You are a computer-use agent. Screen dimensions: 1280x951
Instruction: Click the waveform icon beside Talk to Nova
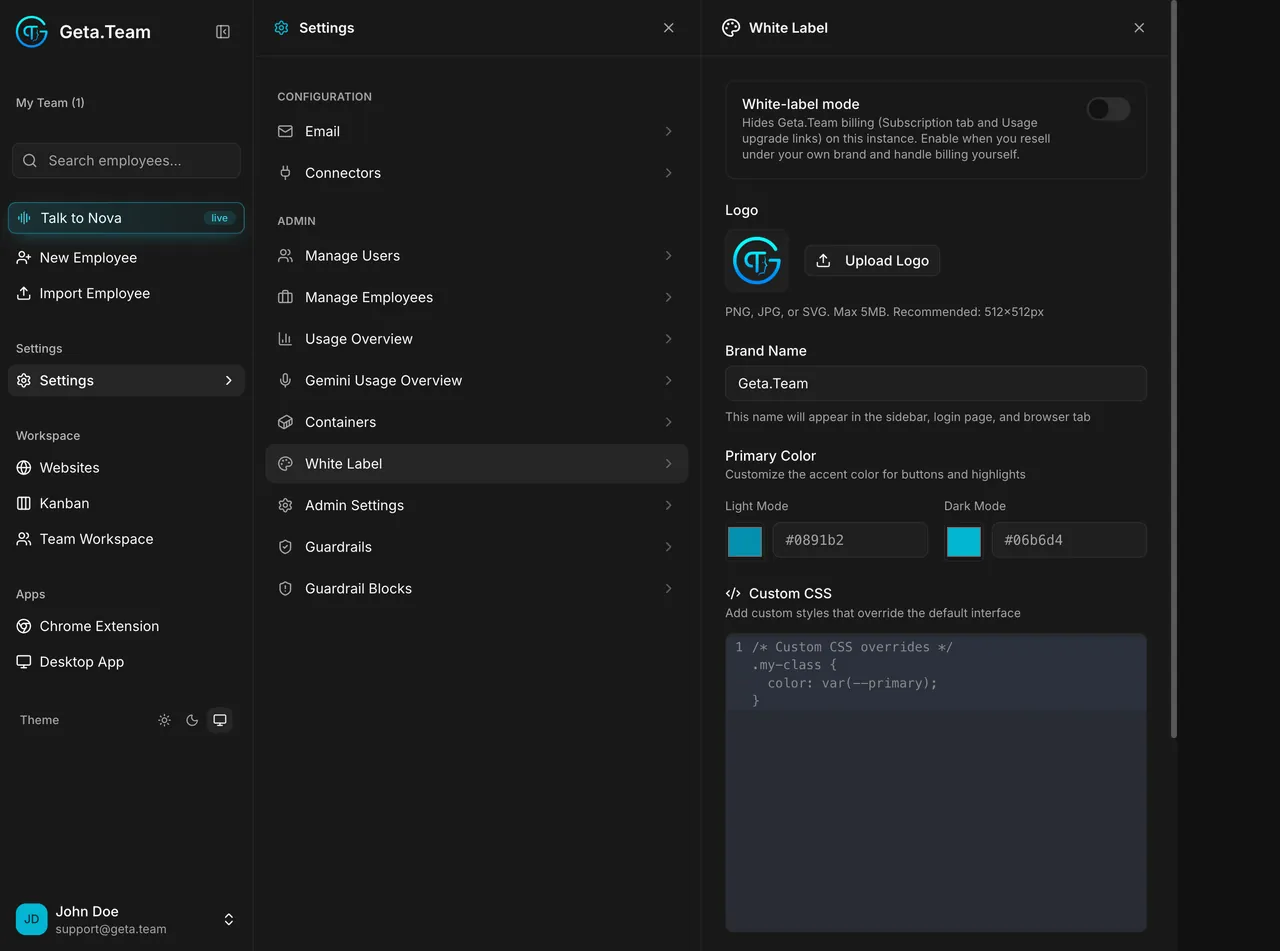[24, 218]
